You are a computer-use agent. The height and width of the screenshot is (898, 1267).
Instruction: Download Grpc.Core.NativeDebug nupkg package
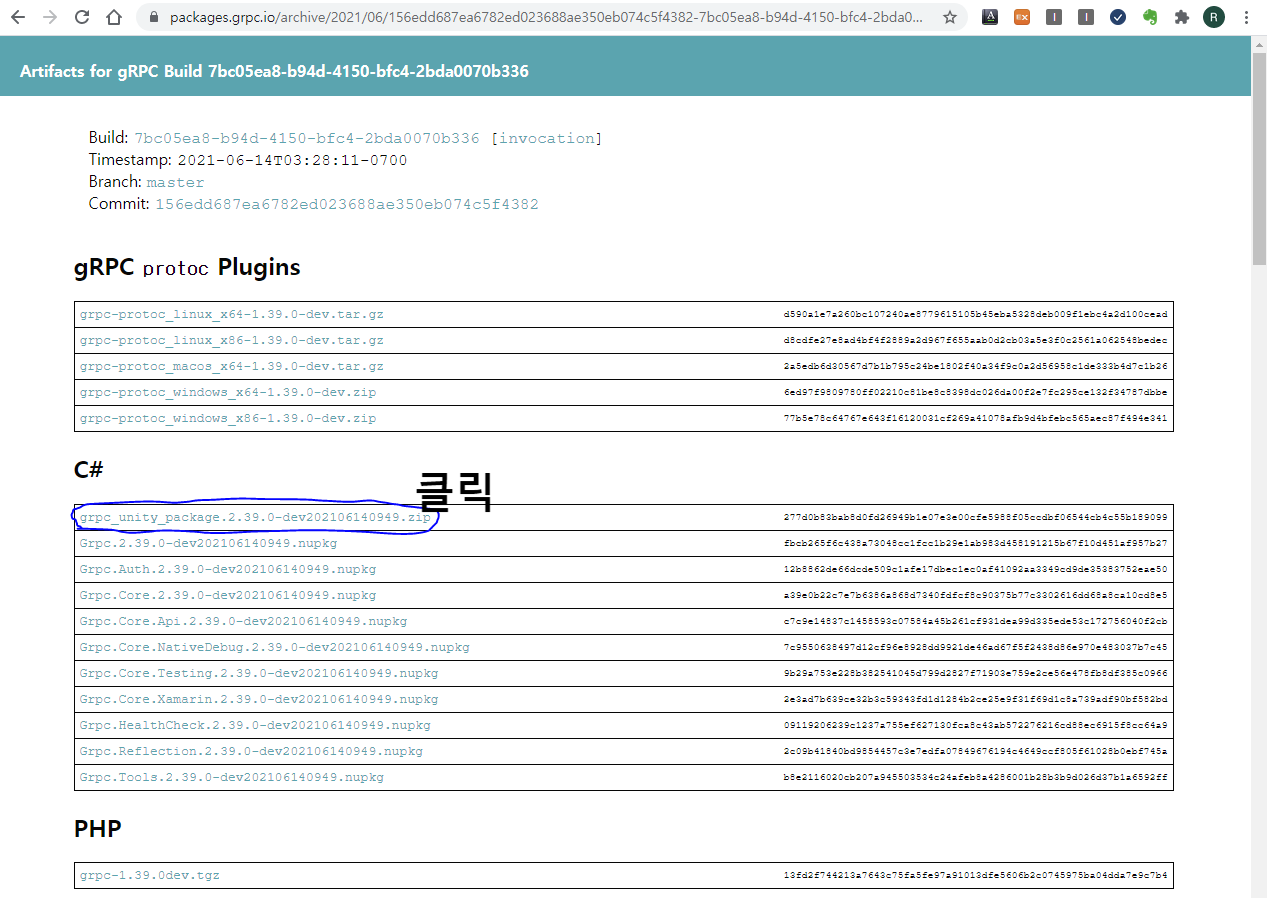[275, 647]
